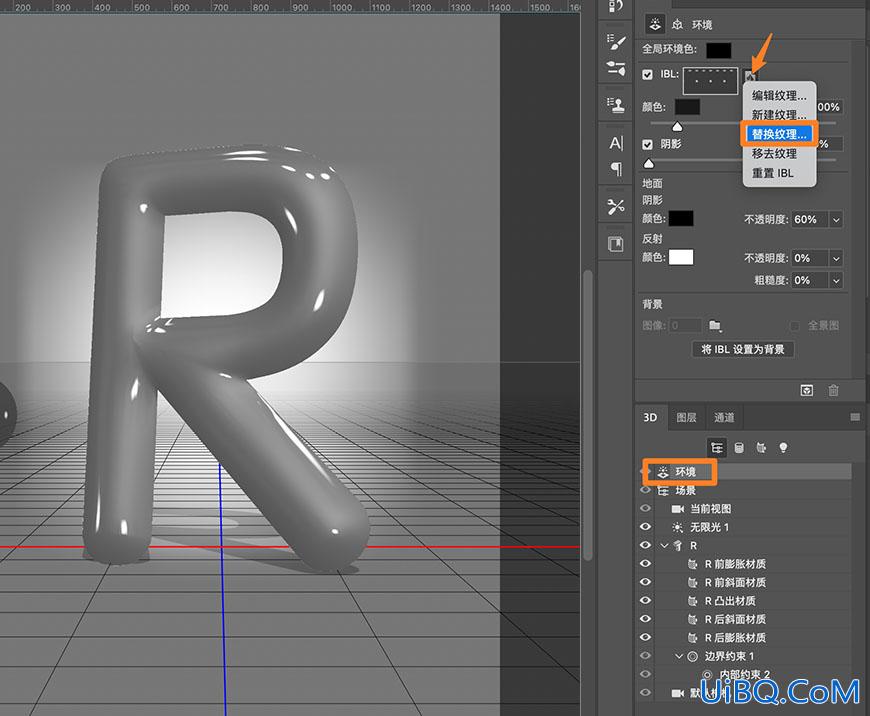Click the background image folder icon
The height and width of the screenshot is (716, 870).
[715, 326]
